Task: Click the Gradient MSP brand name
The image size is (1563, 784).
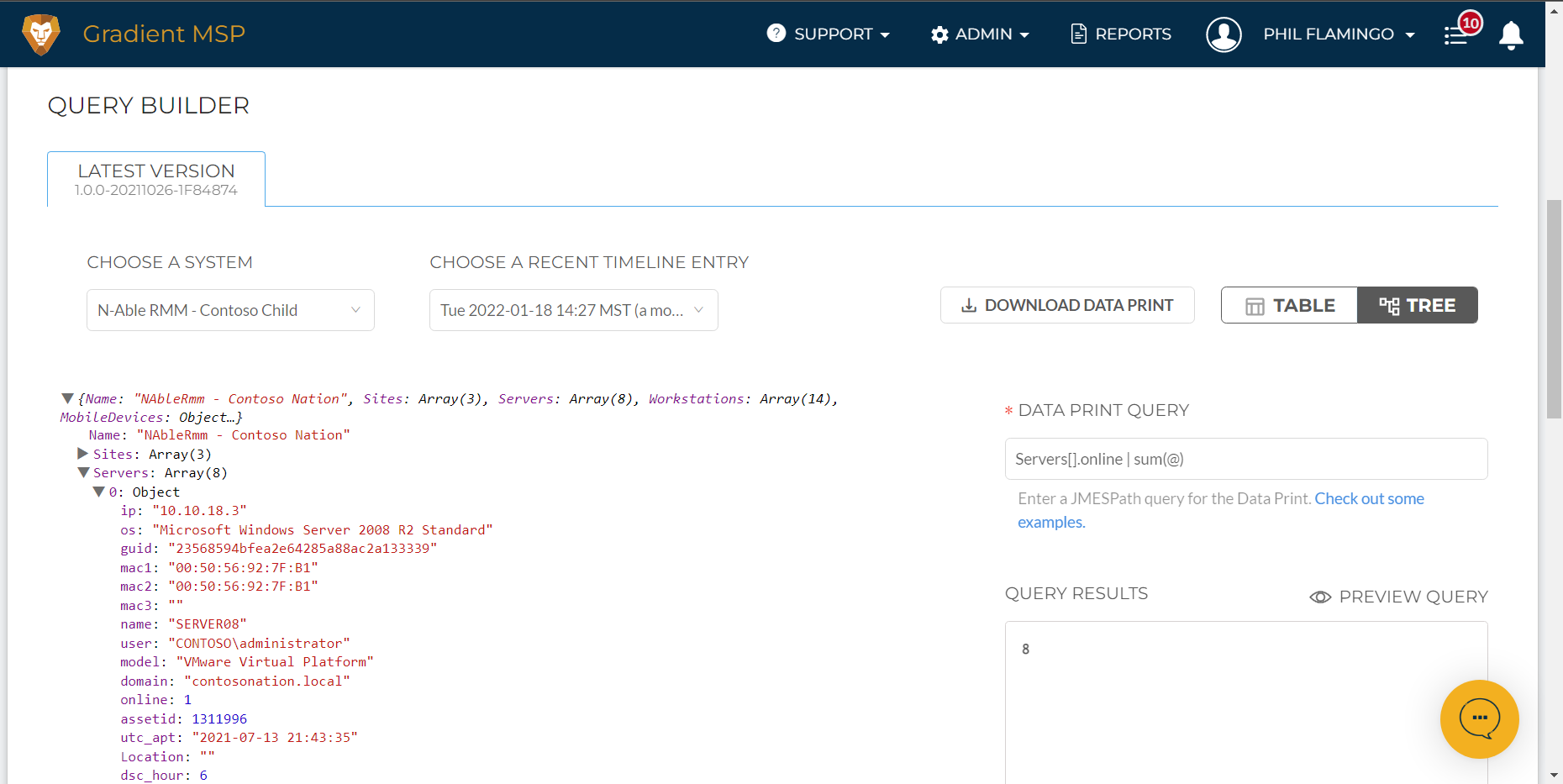Action: tap(164, 34)
